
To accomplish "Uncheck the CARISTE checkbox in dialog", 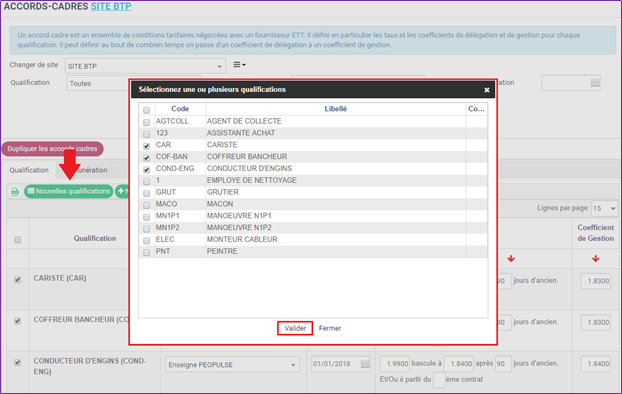I will (147, 146).
